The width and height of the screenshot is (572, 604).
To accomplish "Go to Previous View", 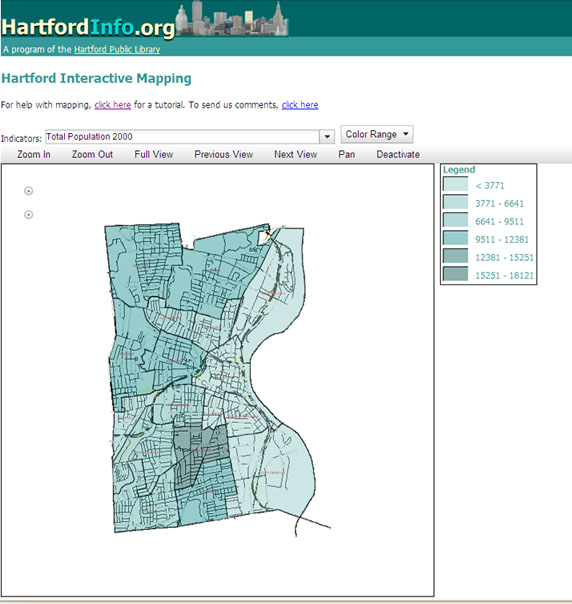I will click(x=223, y=154).
